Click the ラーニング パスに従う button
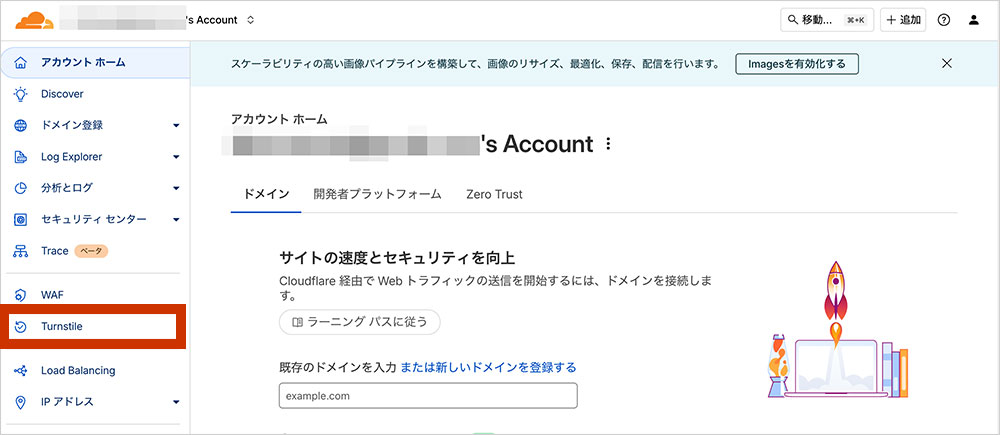Image resolution: width=1000 pixels, height=435 pixels. point(360,323)
